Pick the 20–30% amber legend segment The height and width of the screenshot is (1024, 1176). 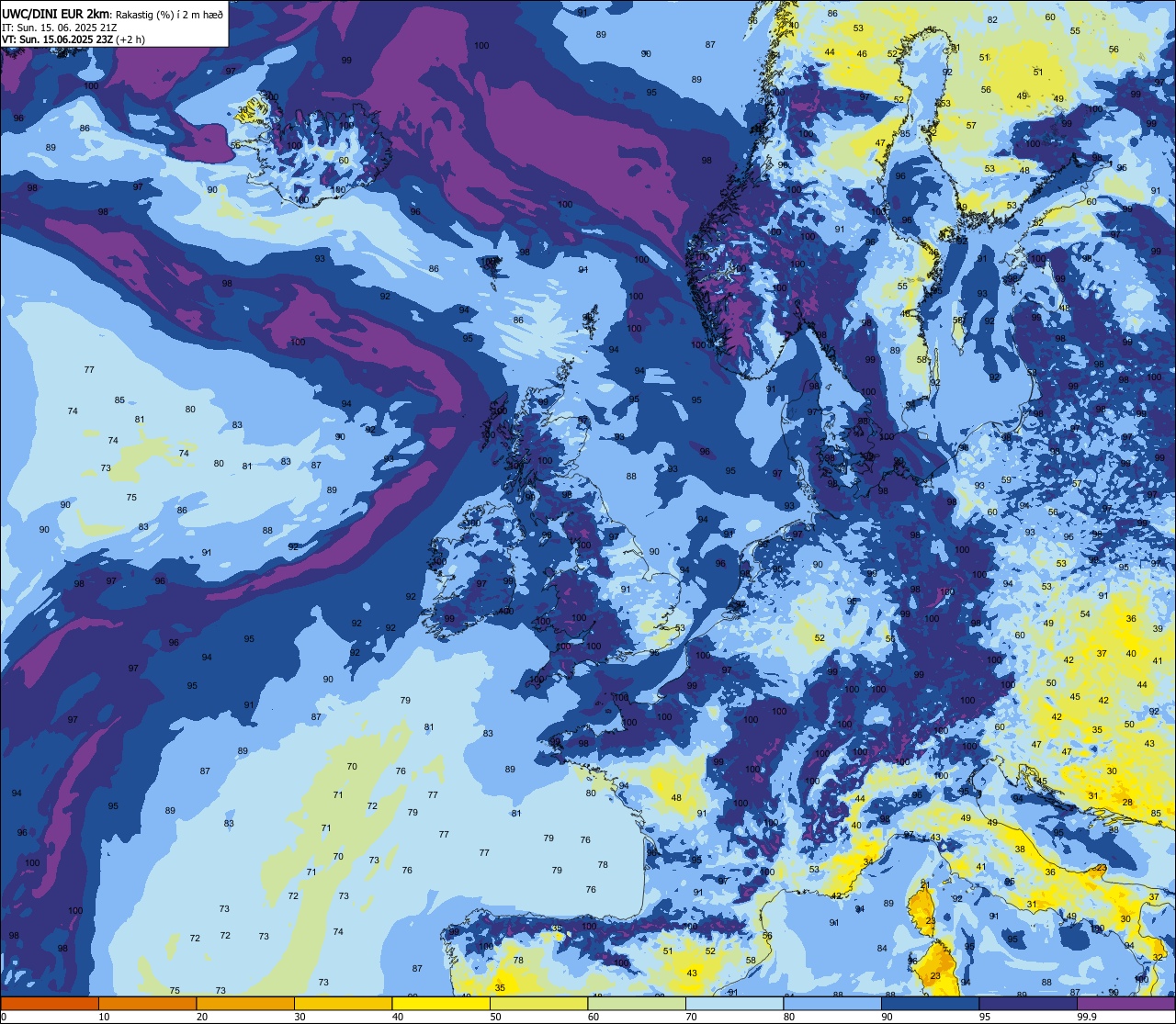tap(245, 1003)
